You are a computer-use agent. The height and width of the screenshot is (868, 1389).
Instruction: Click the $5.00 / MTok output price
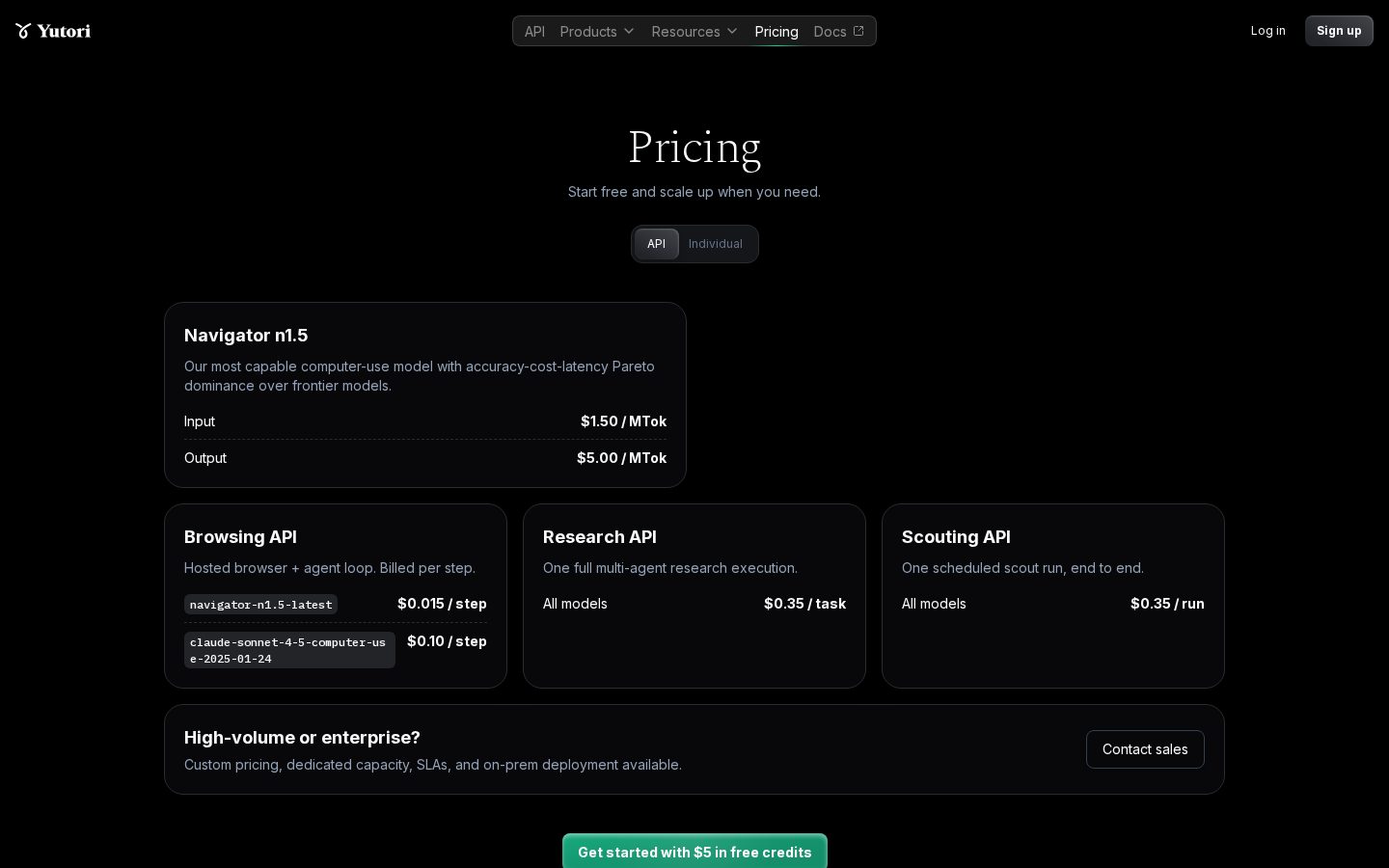click(x=621, y=458)
